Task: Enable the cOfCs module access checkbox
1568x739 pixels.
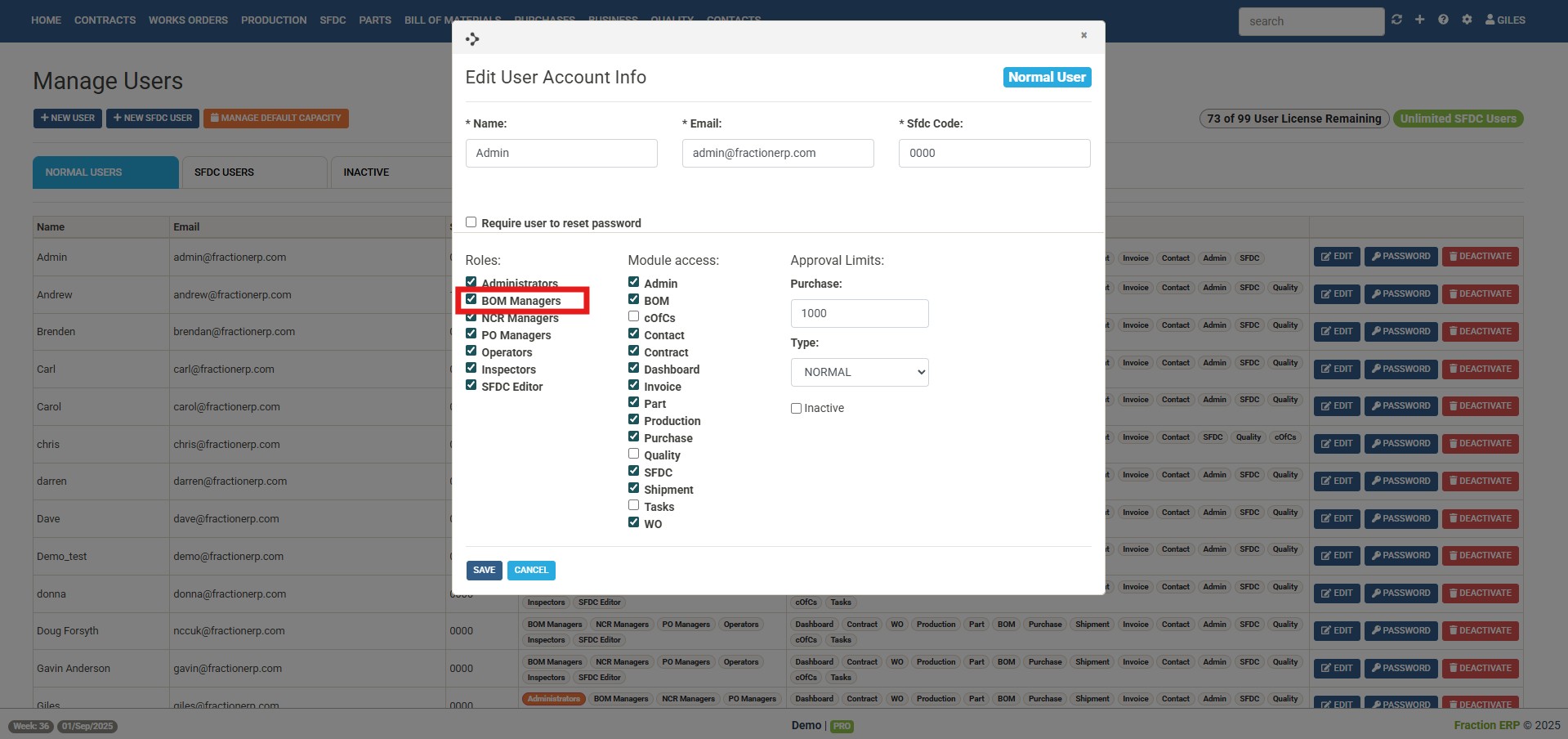Action: [633, 316]
